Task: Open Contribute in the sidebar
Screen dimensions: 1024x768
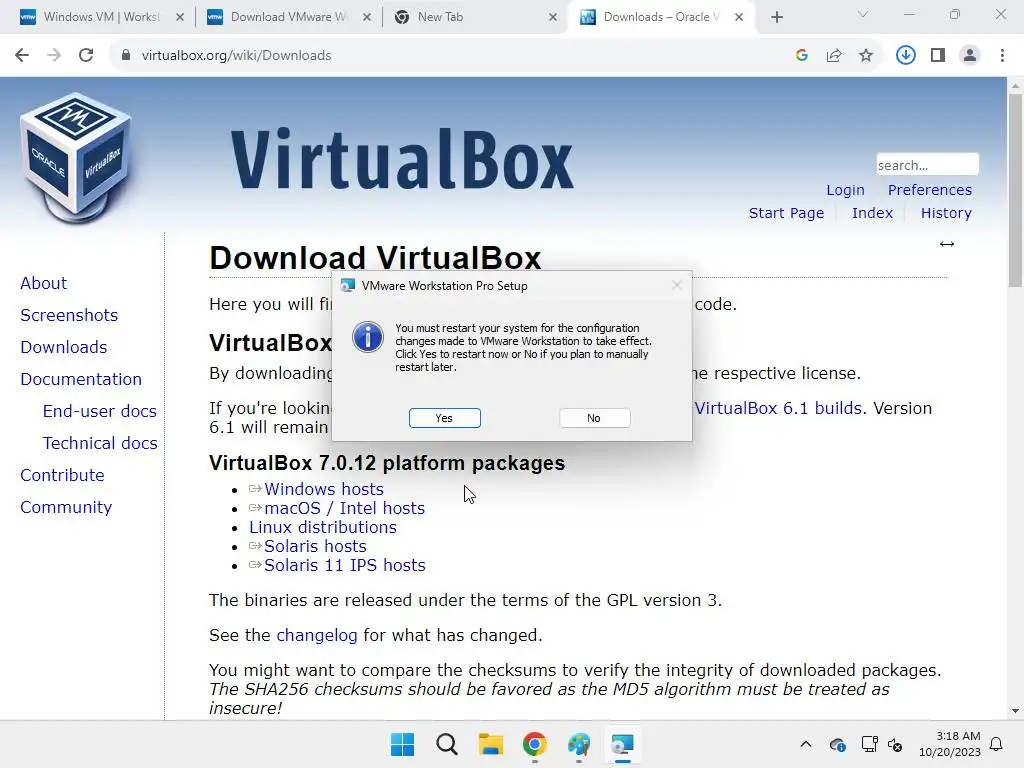Action: pyautogui.click(x=62, y=475)
